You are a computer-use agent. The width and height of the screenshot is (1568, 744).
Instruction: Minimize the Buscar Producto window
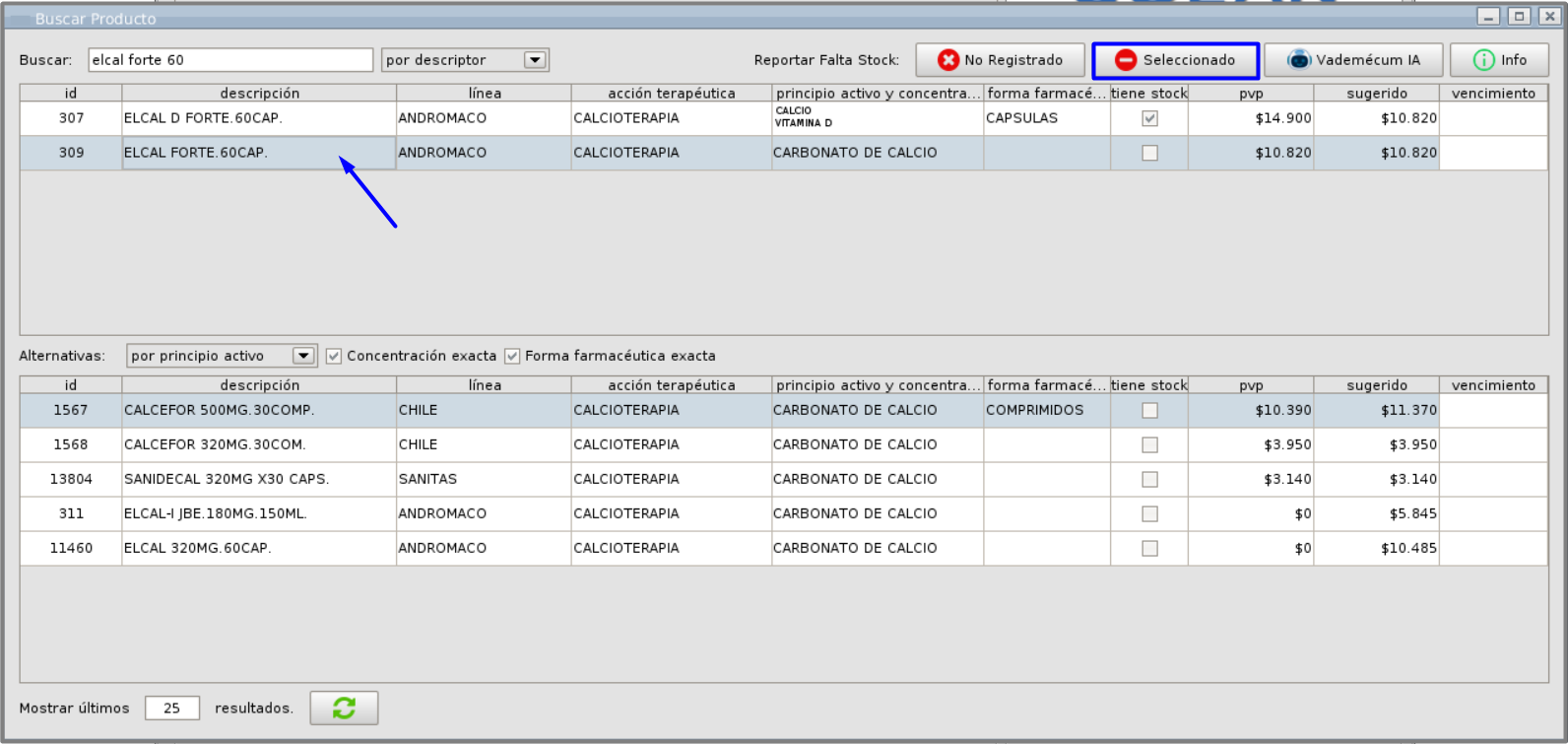click(x=1488, y=17)
